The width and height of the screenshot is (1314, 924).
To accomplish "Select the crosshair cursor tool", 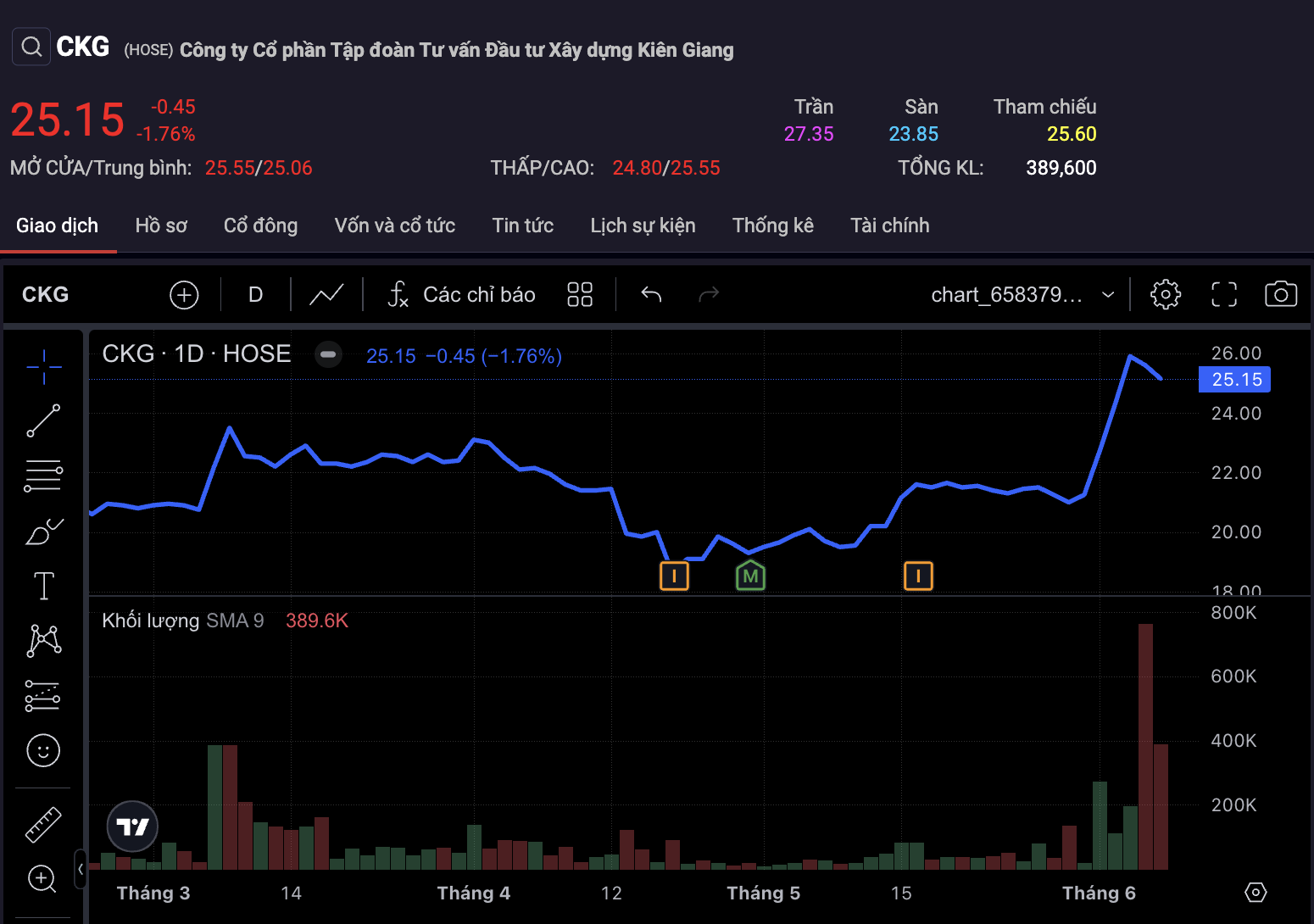I will pos(43,366).
